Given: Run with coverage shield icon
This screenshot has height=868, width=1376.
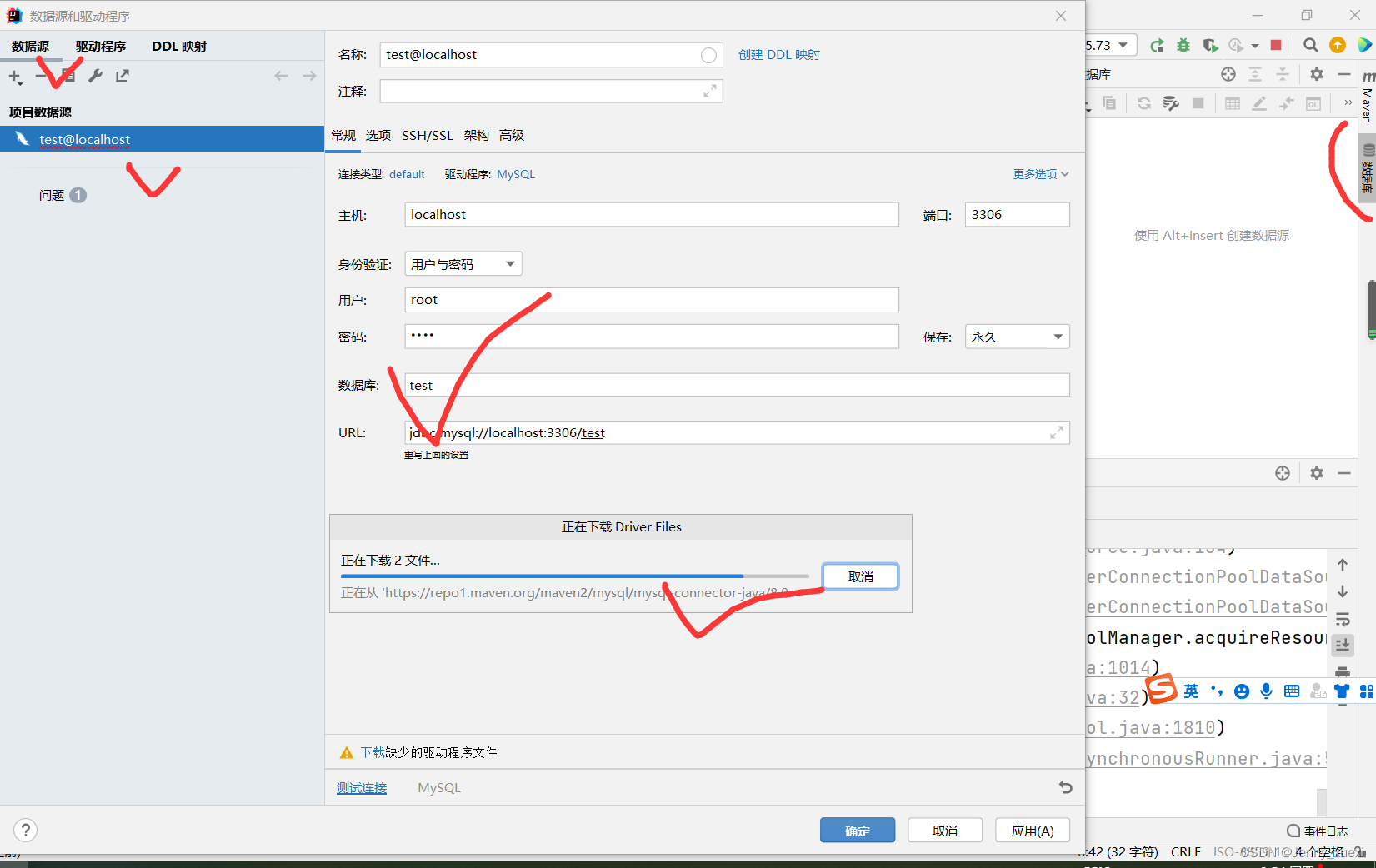Looking at the screenshot, I should pyautogui.click(x=1210, y=45).
